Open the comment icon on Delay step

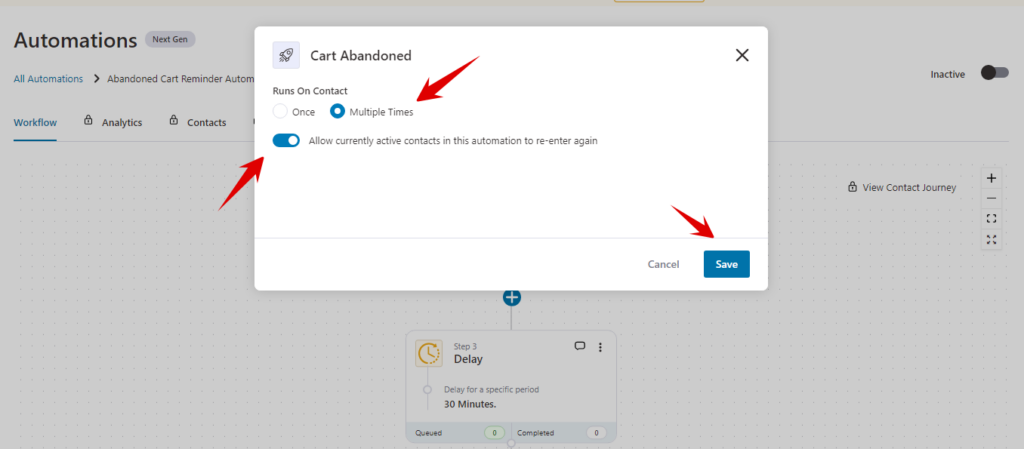point(579,347)
